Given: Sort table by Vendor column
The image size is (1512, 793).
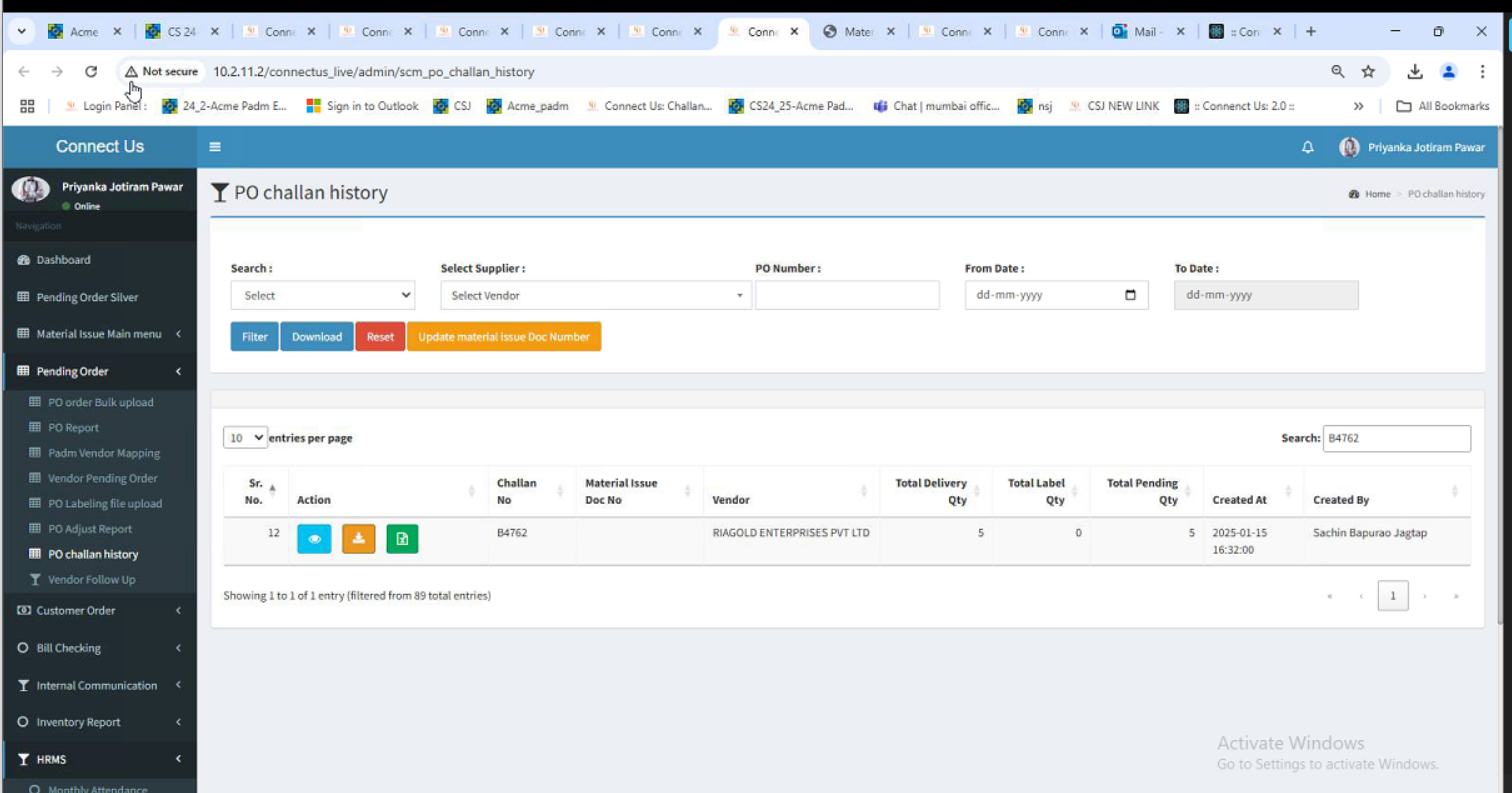Looking at the screenshot, I should pos(791,491).
